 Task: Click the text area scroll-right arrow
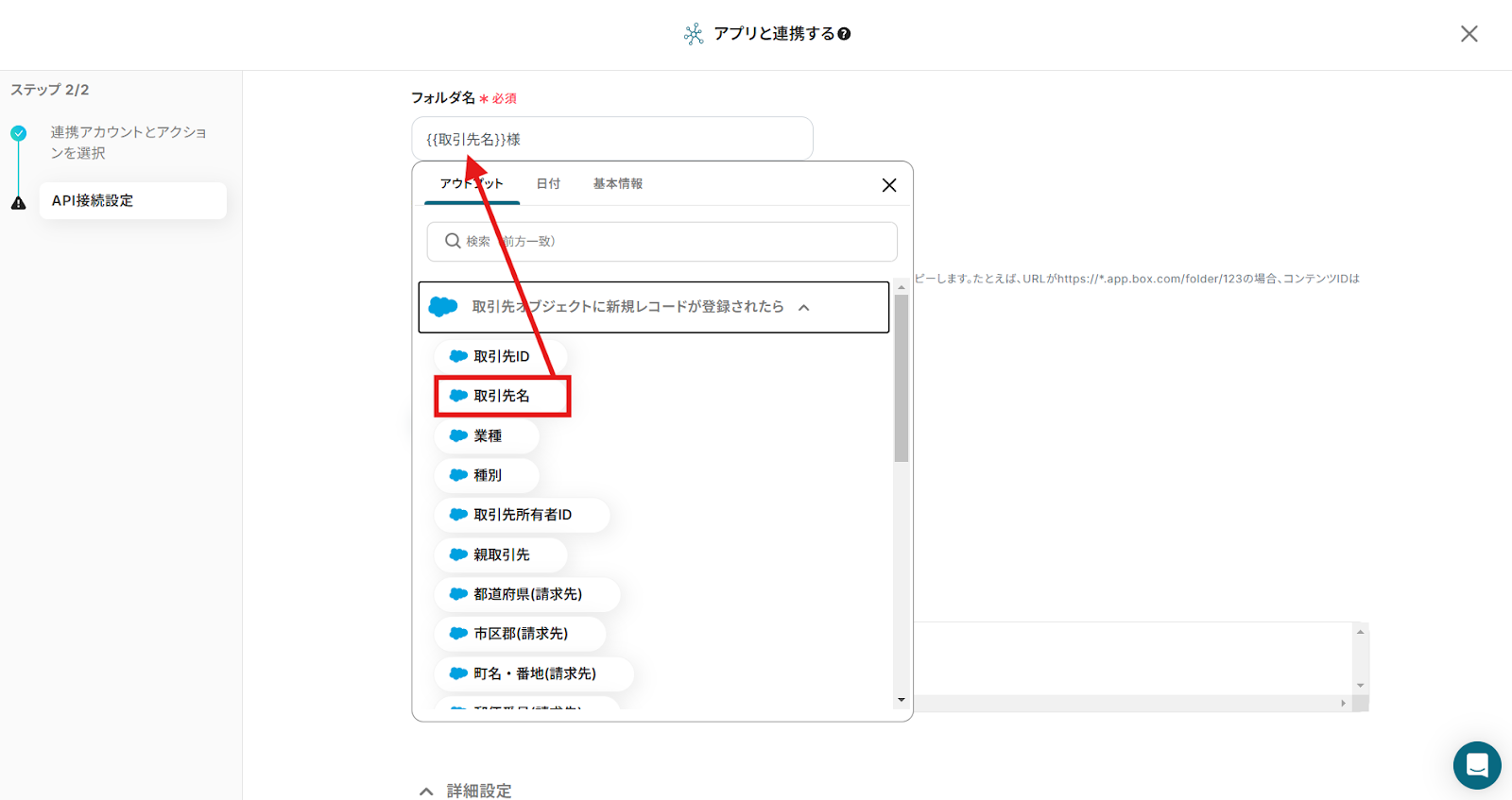1344,704
